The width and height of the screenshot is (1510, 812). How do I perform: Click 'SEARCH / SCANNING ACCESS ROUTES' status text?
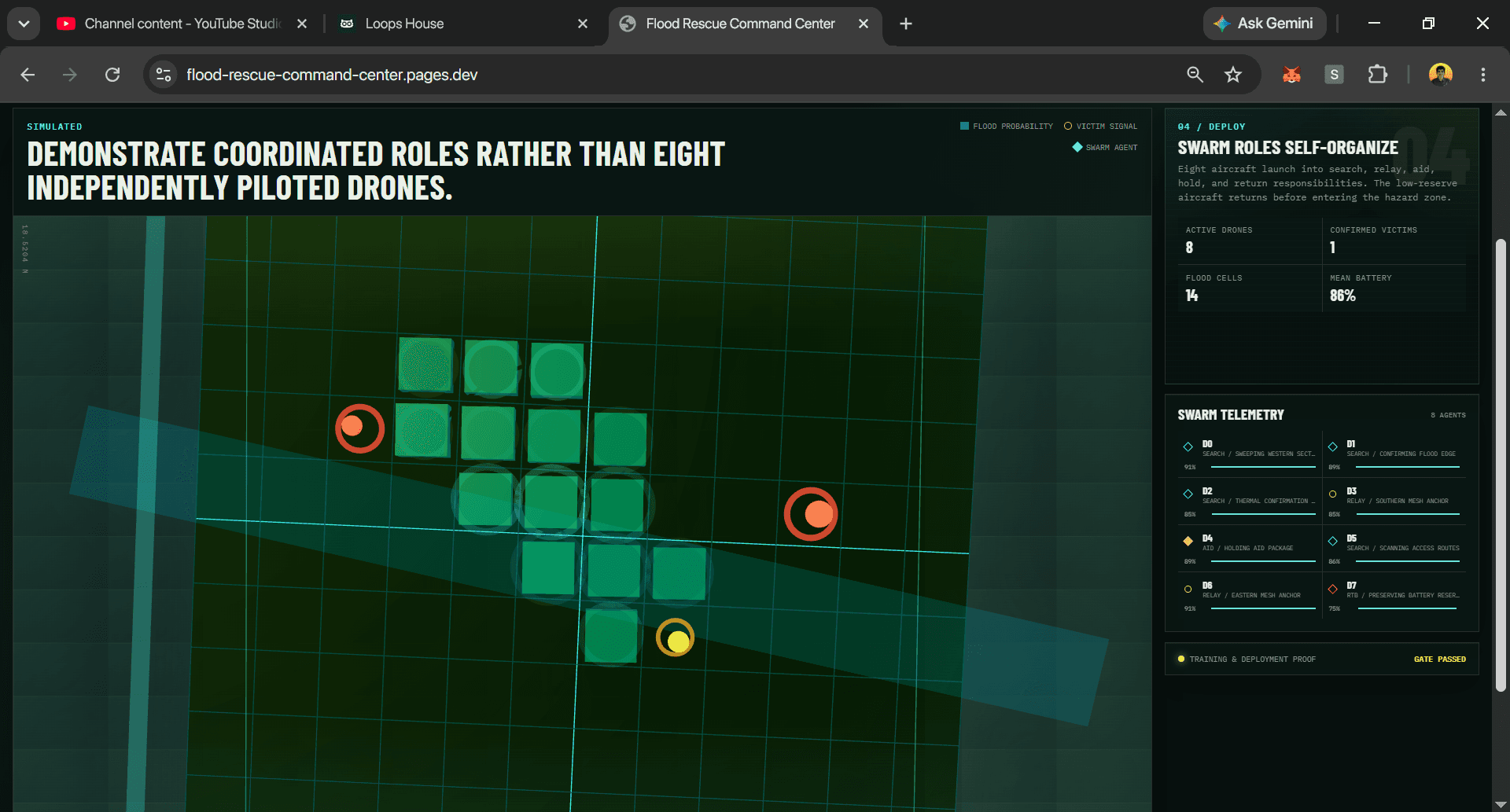click(1403, 548)
